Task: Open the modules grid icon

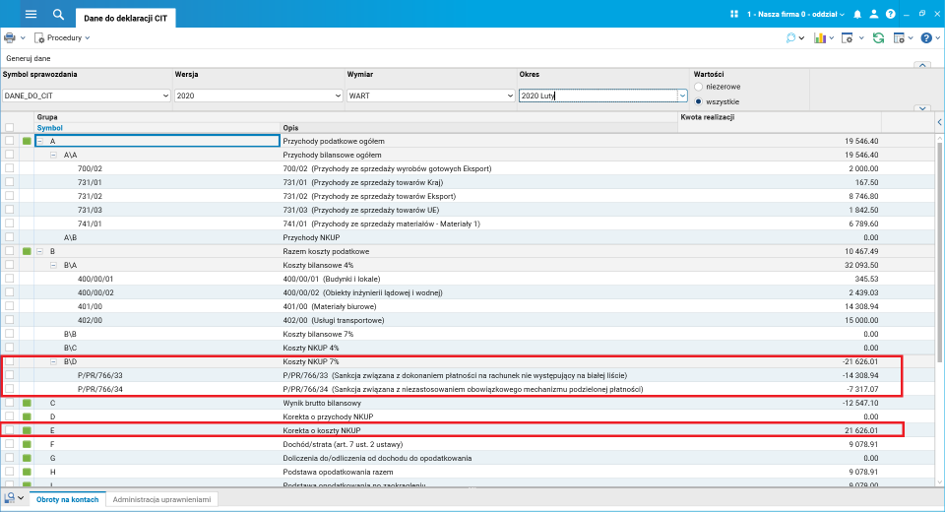Action: (x=734, y=14)
